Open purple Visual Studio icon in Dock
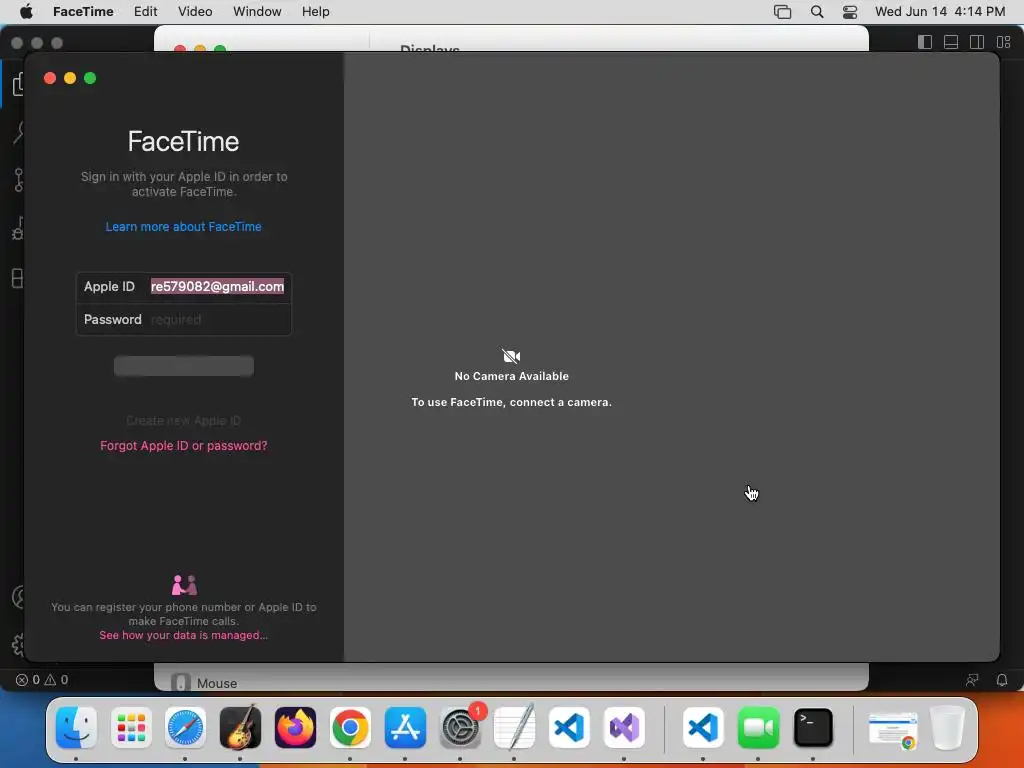 [624, 728]
